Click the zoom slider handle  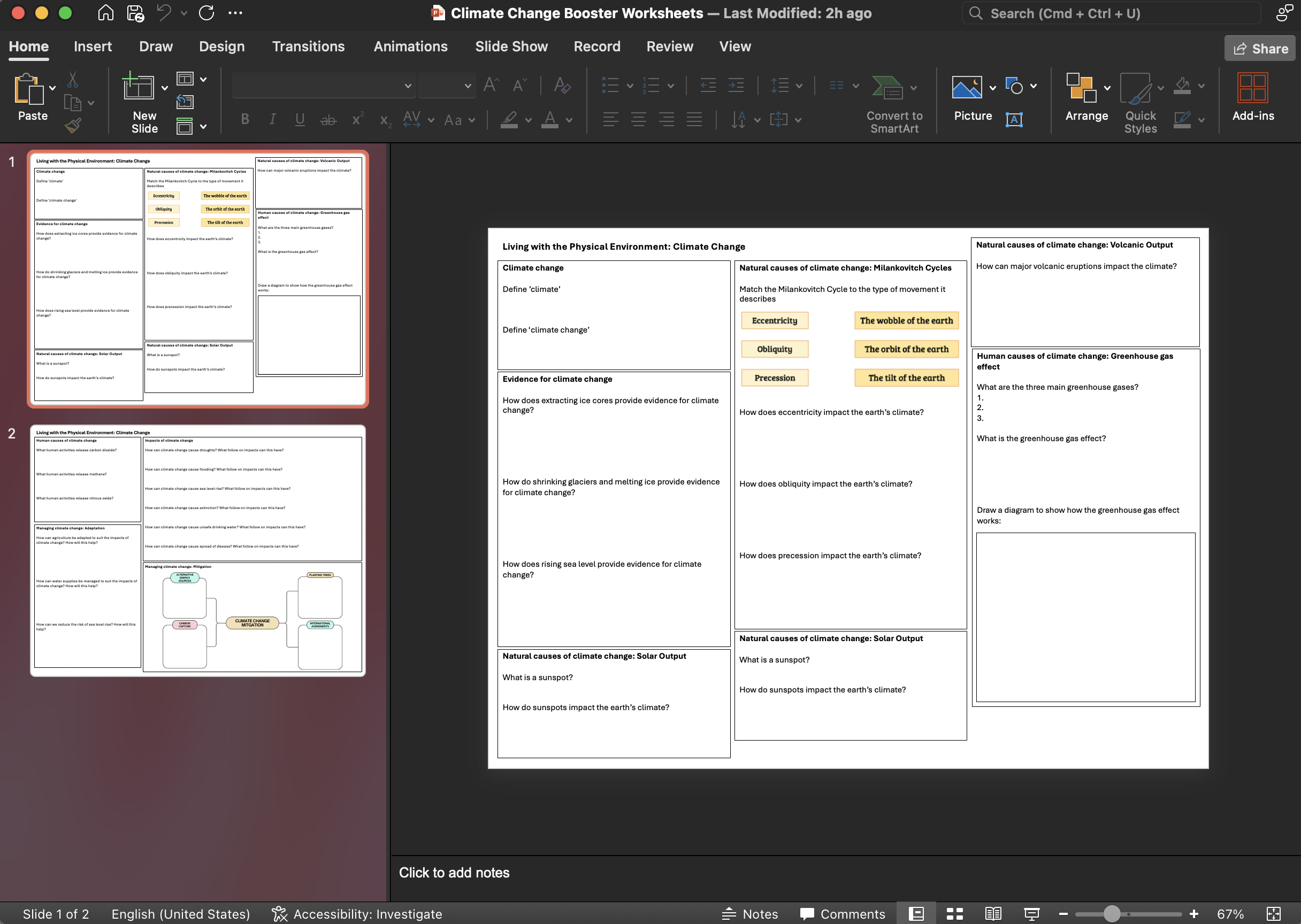pos(1112,914)
